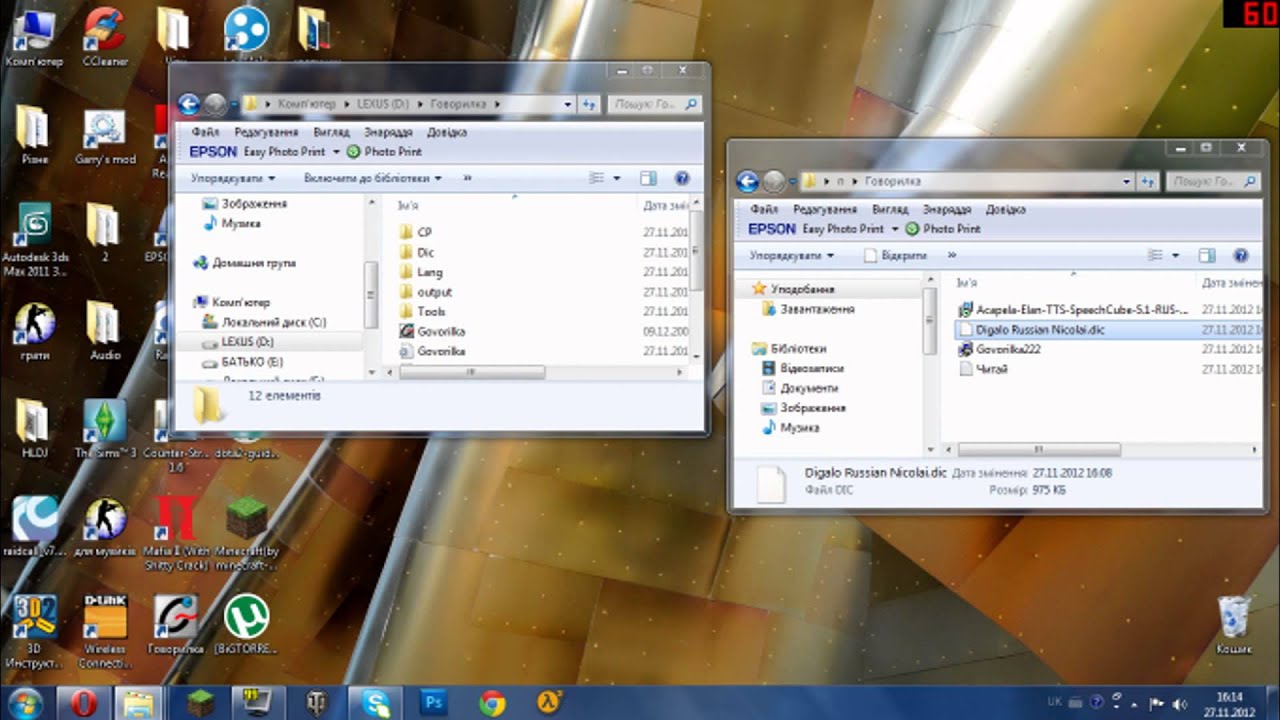Open BitTorrent desktop shortcut

tap(246, 623)
